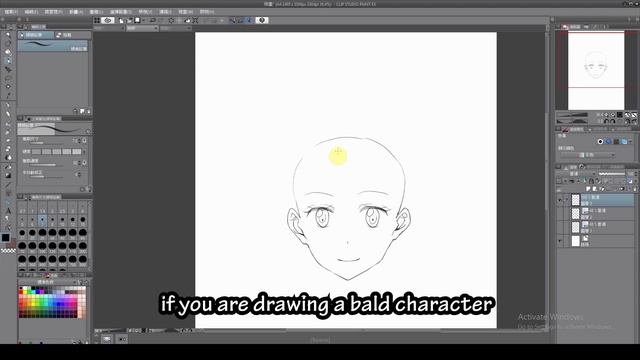Click the trash icon in layer panel

pos(635,189)
